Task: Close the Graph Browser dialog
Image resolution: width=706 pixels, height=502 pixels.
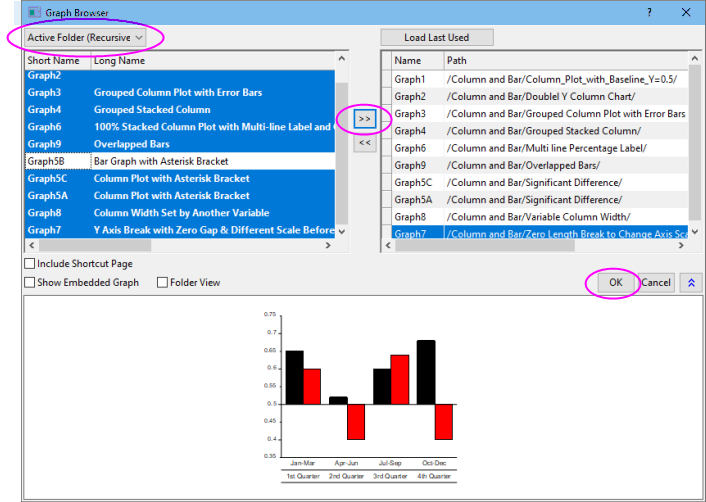Action: tap(686, 12)
